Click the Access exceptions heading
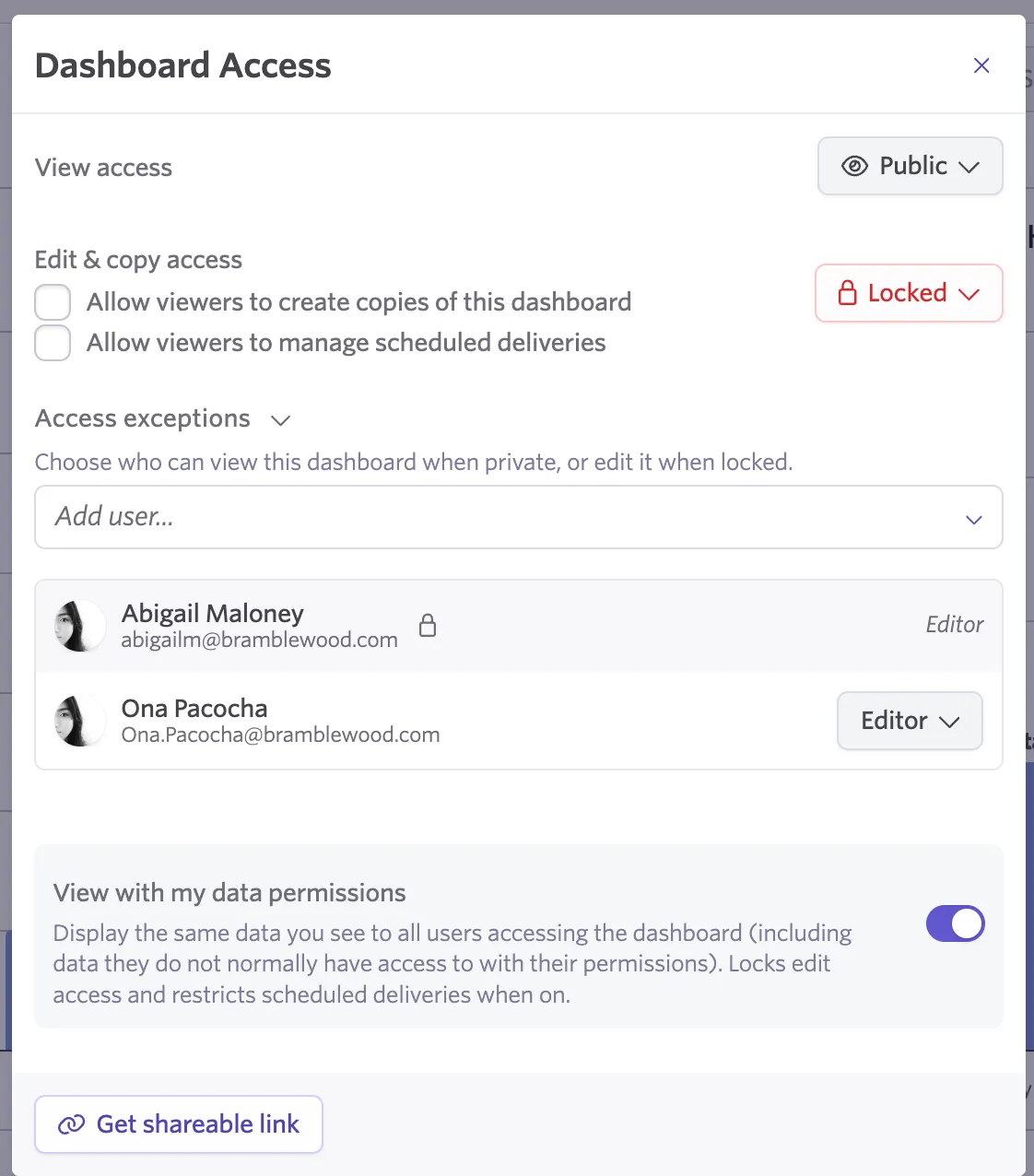 (x=143, y=418)
